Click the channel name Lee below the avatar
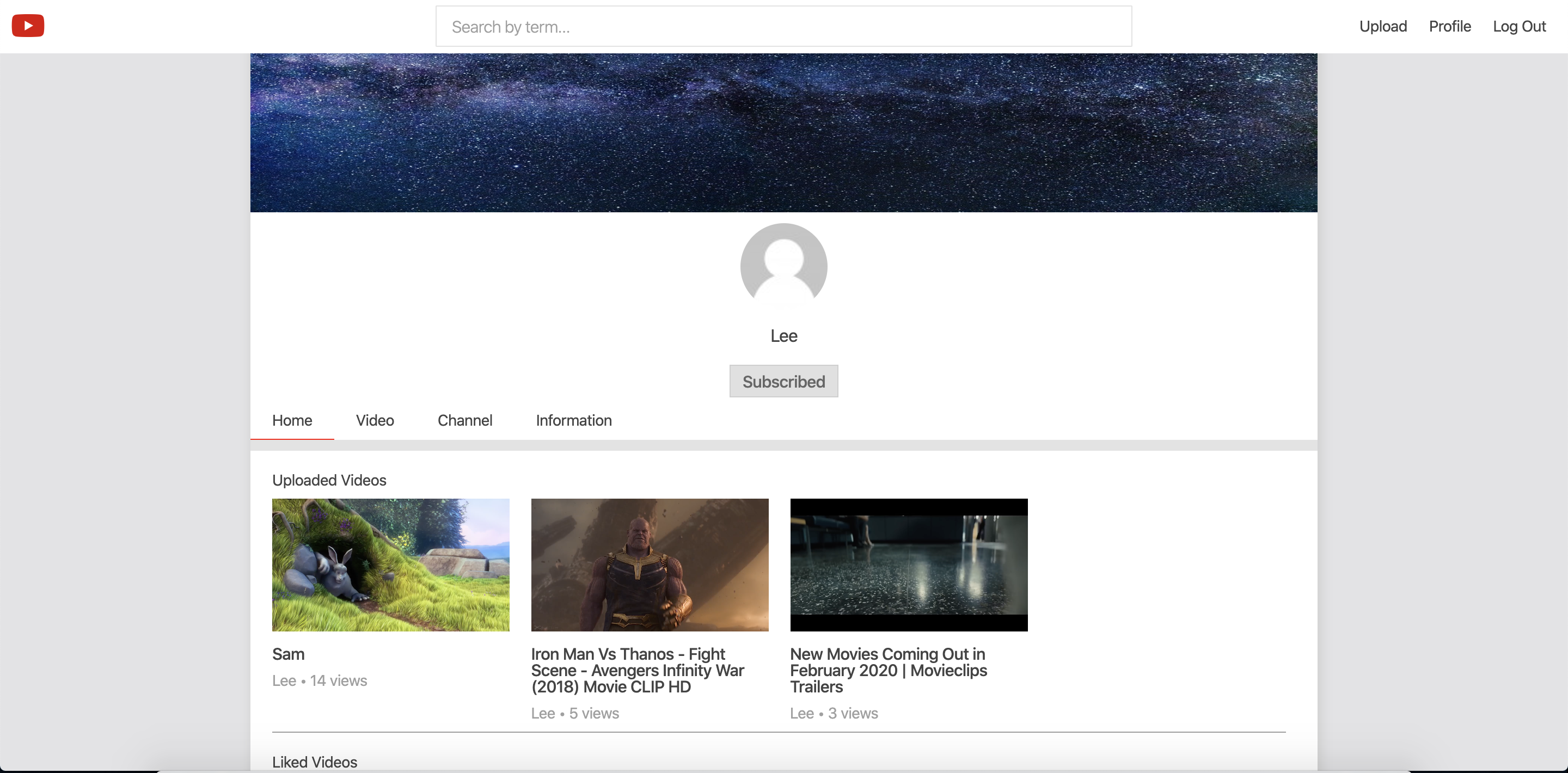Screen dimensions: 1568x773 pos(783,335)
